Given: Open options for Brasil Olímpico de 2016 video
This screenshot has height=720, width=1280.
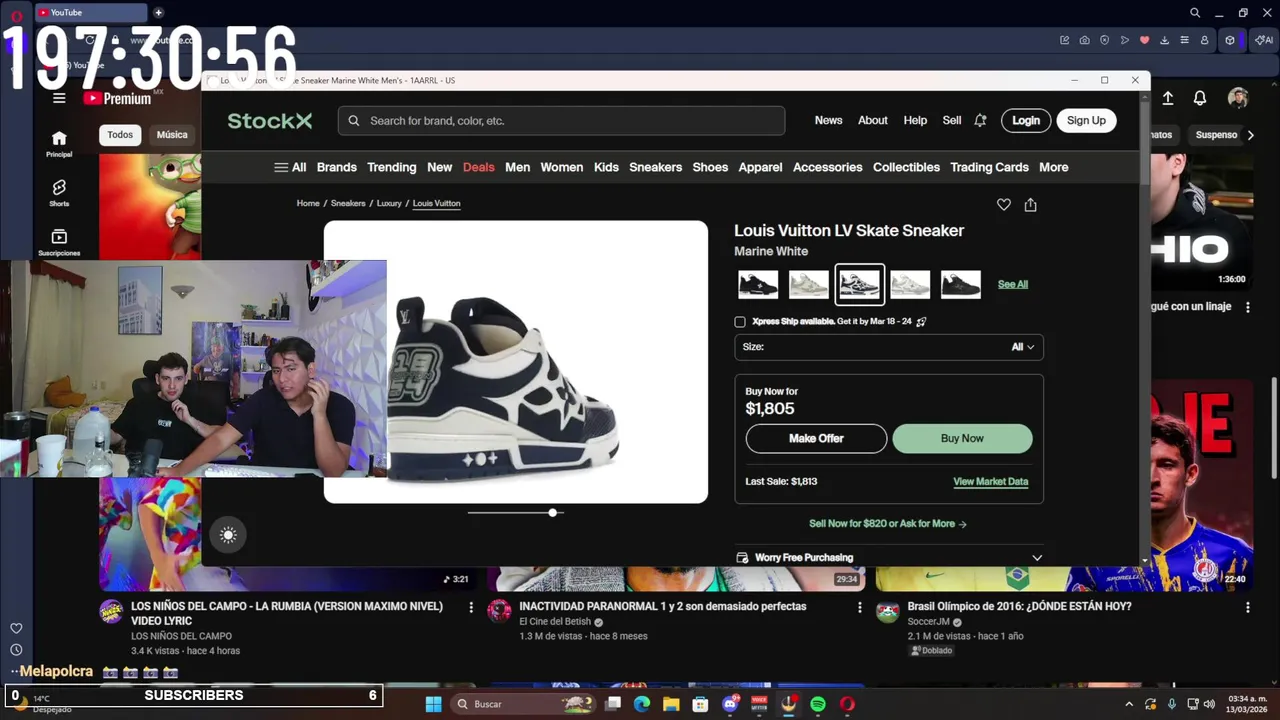Looking at the screenshot, I should pyautogui.click(x=1247, y=607).
